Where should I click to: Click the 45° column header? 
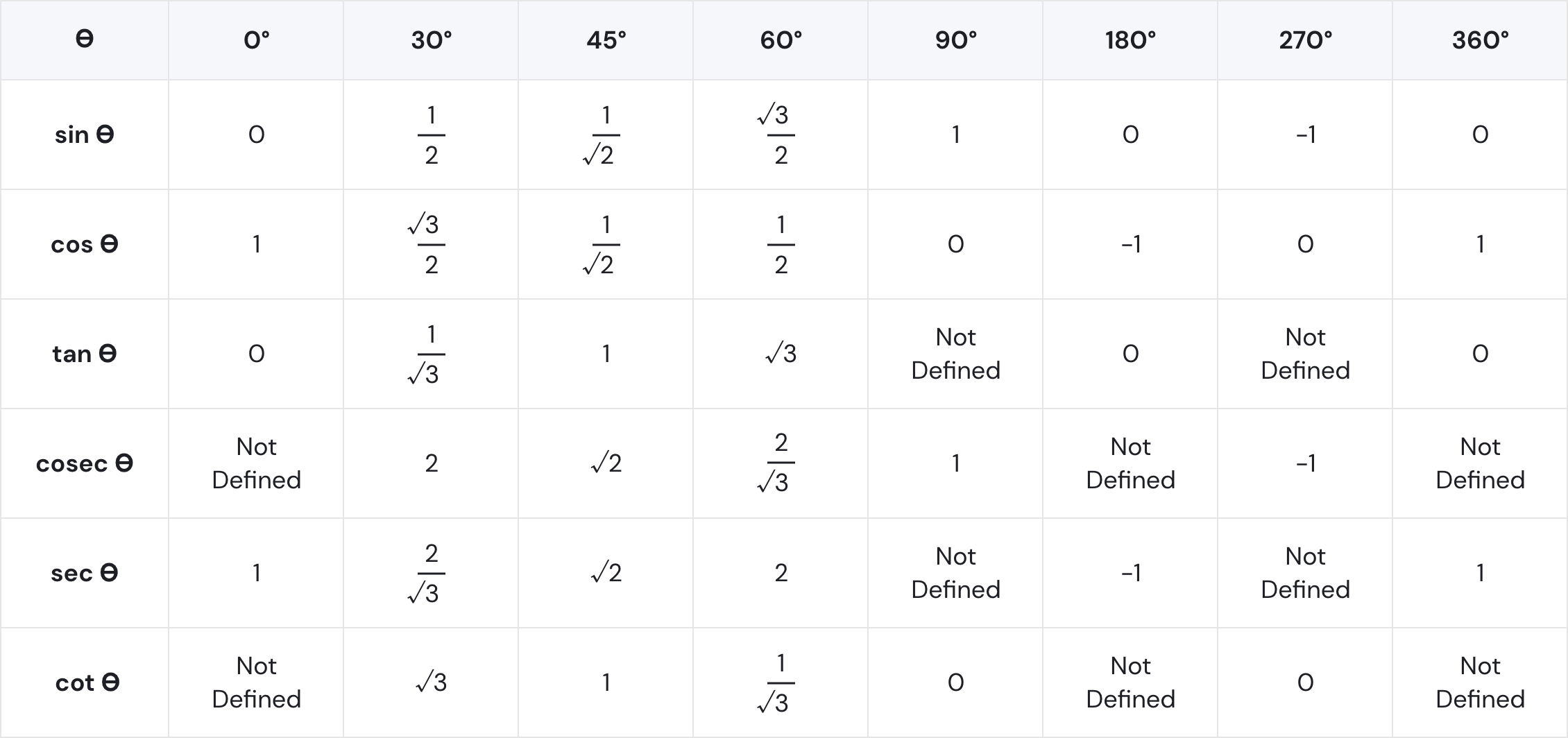pos(606,40)
